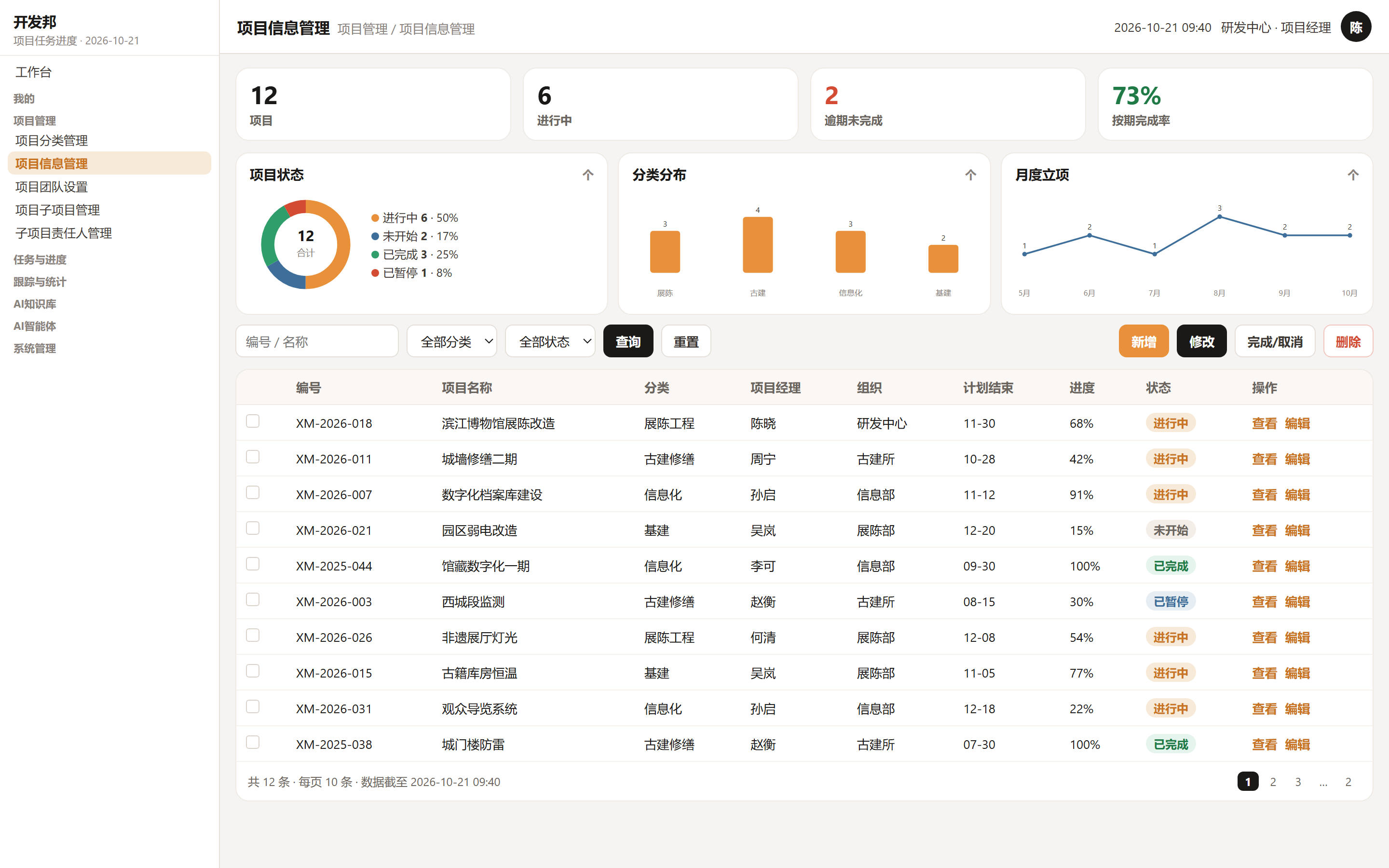
Task: Open the 陈 user avatar
Action: coord(1356,27)
